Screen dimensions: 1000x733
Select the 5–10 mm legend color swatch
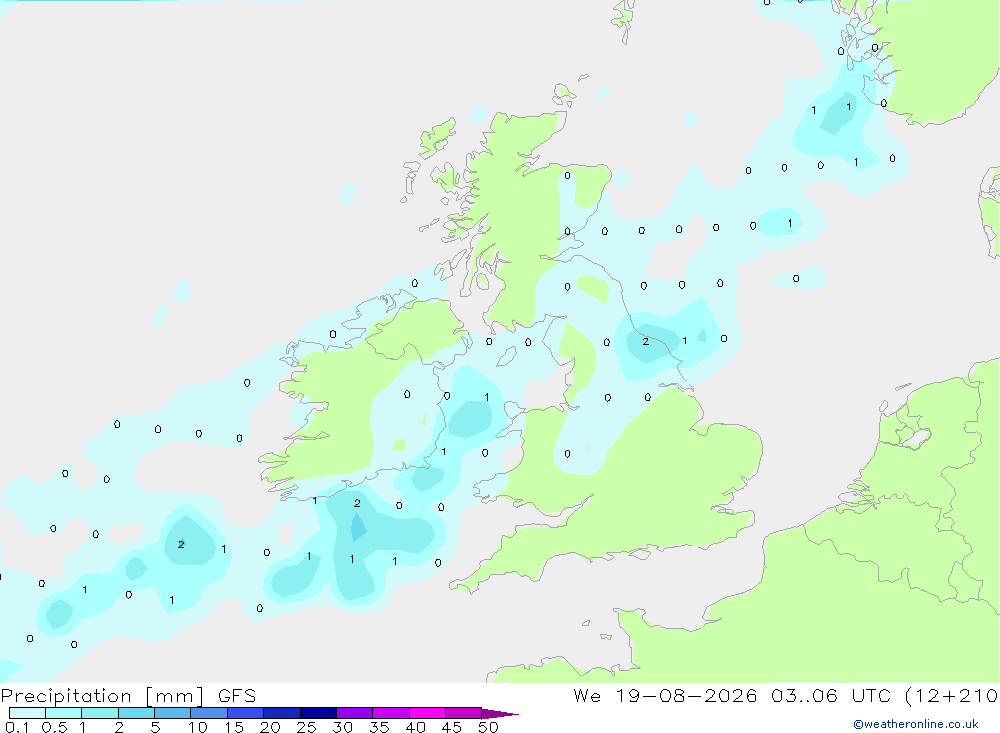[x=173, y=713]
